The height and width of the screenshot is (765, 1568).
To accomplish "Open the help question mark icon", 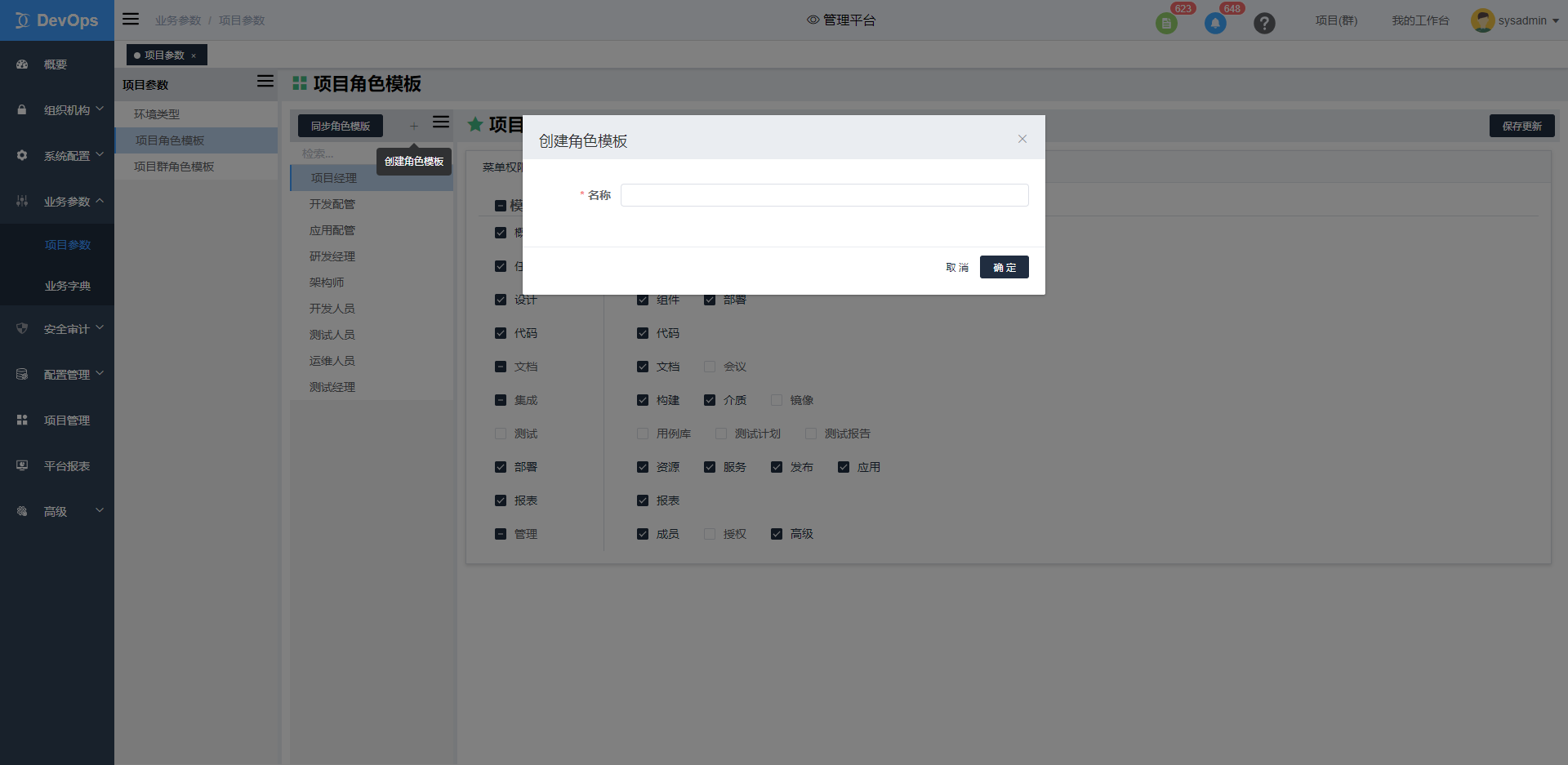I will (1264, 24).
